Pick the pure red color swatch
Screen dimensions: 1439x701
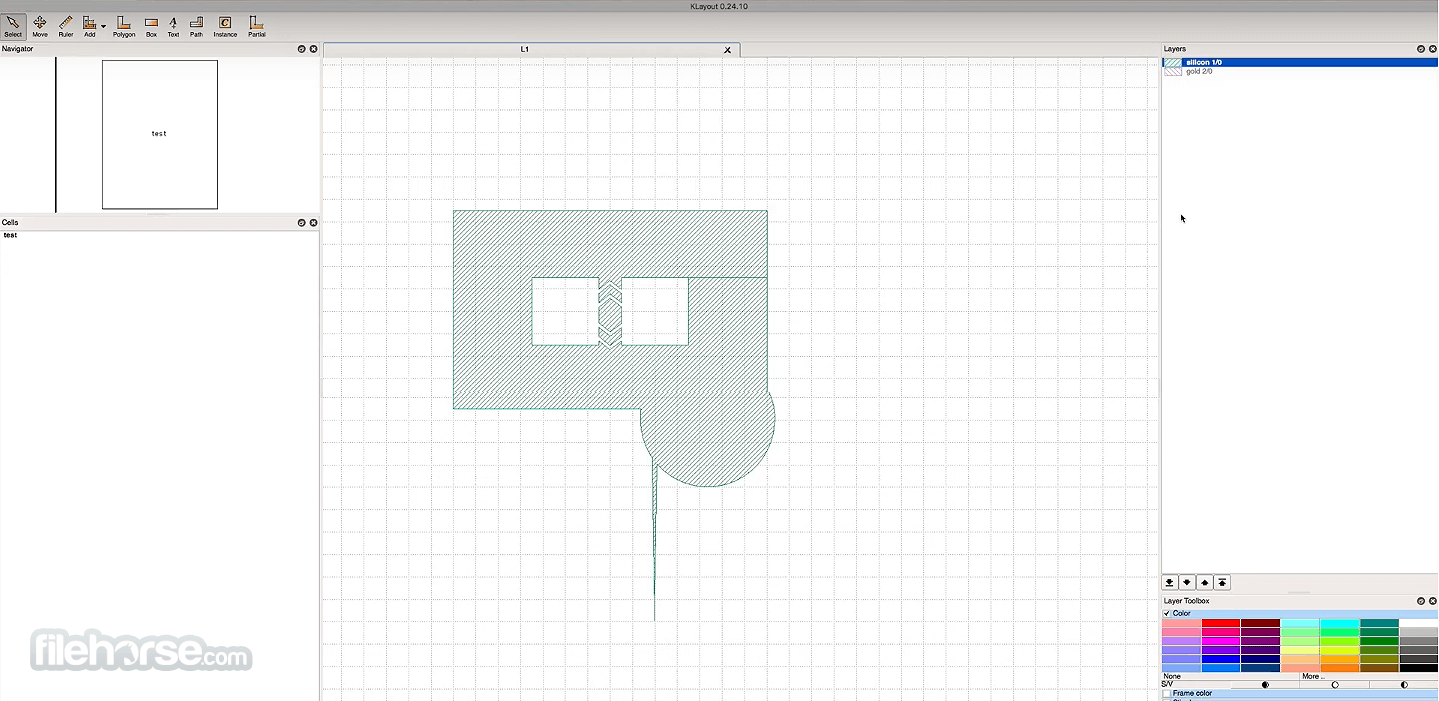[1221, 623]
